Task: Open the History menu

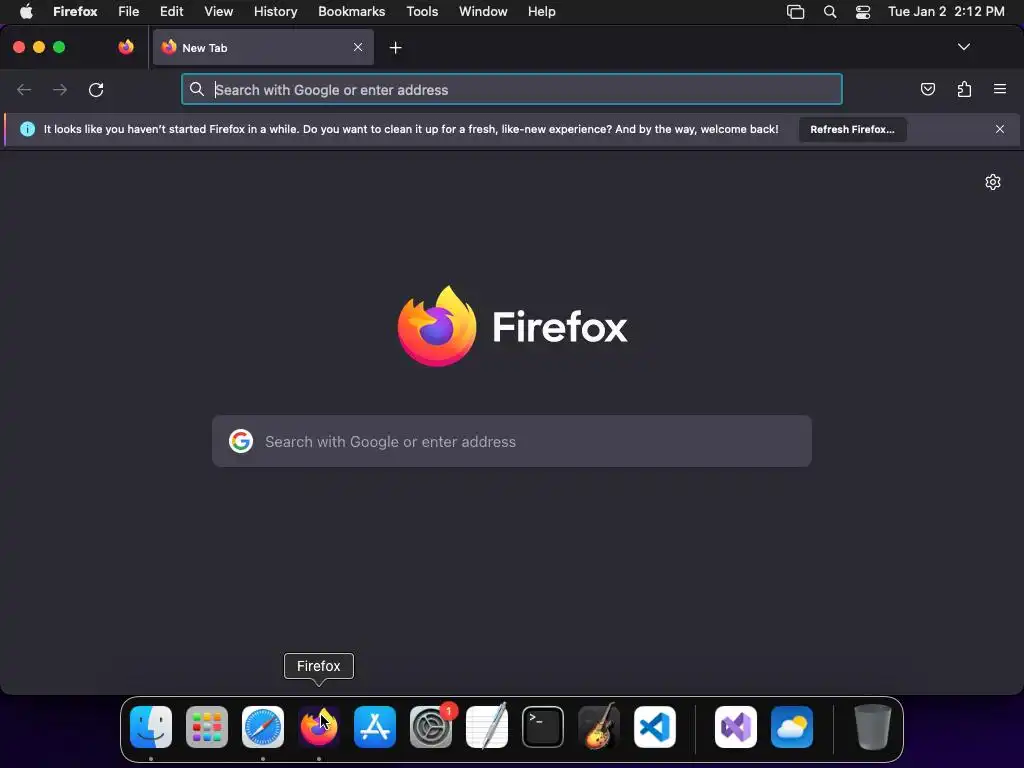Action: point(276,12)
